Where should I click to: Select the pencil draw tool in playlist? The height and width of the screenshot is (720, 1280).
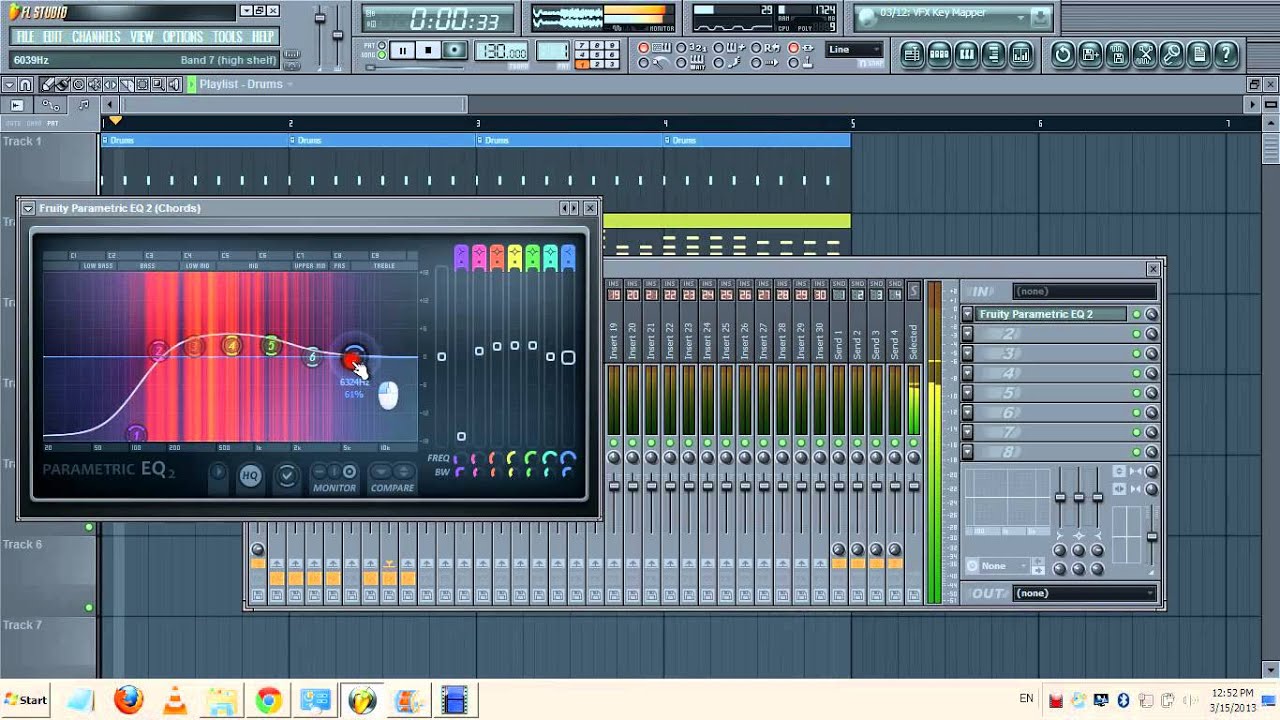(x=46, y=85)
